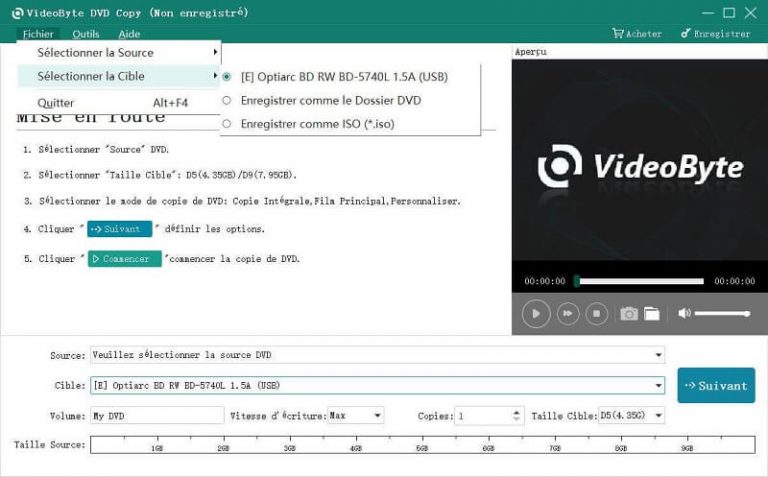Click the Taille Source size gauge
Image resolution: width=768 pixels, height=477 pixels.
[x=423, y=445]
